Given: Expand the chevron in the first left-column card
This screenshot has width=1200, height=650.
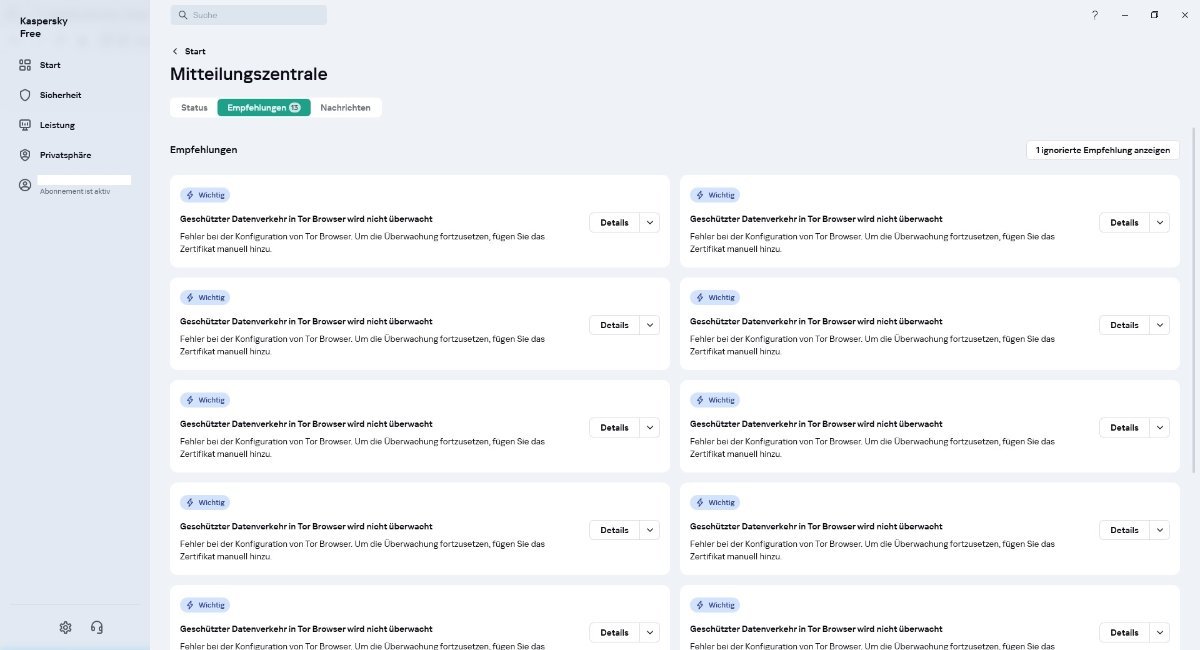Looking at the screenshot, I should point(650,223).
